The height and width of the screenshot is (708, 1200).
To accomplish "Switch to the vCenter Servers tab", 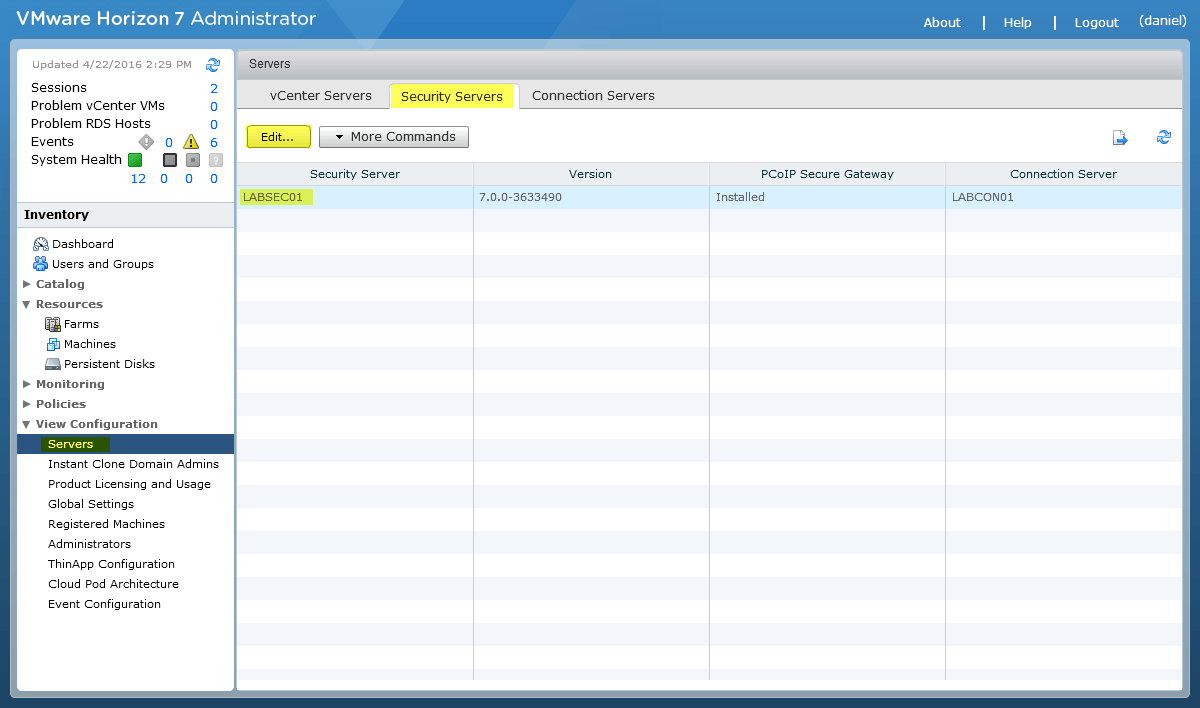I will 321,96.
